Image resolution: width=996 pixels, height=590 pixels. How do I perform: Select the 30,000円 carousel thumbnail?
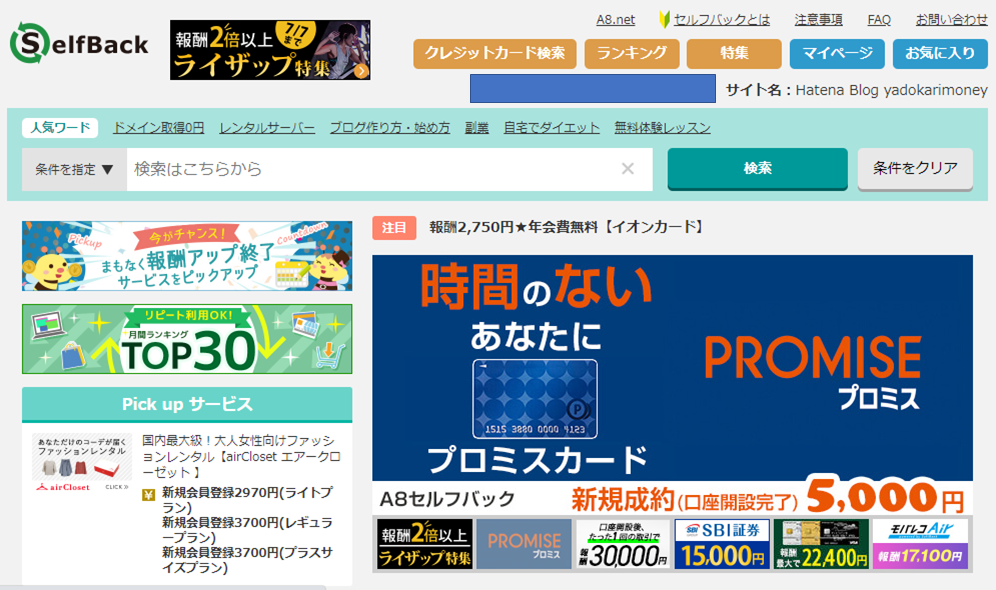pyautogui.click(x=623, y=544)
